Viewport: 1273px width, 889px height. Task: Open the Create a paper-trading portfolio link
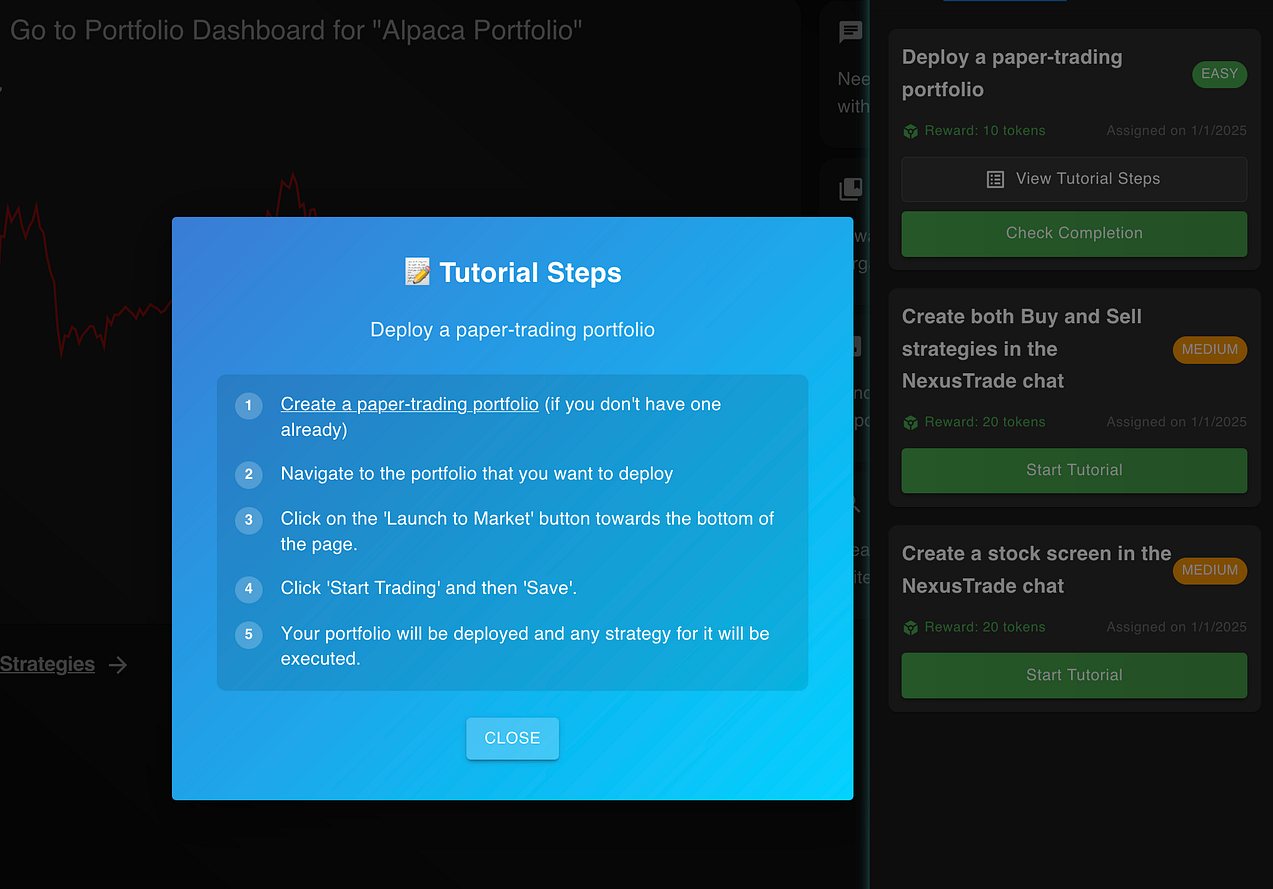click(408, 403)
